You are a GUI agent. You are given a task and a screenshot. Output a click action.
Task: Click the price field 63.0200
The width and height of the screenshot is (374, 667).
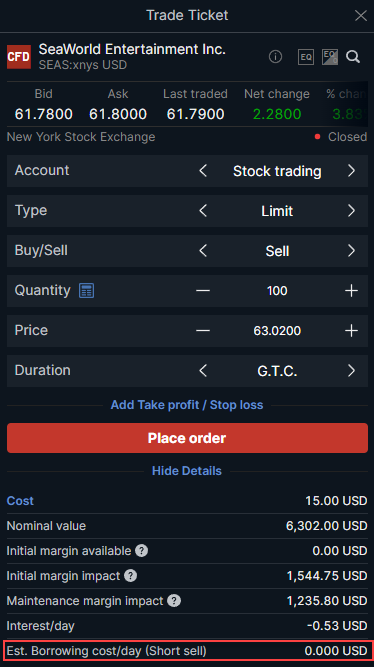pos(277,331)
